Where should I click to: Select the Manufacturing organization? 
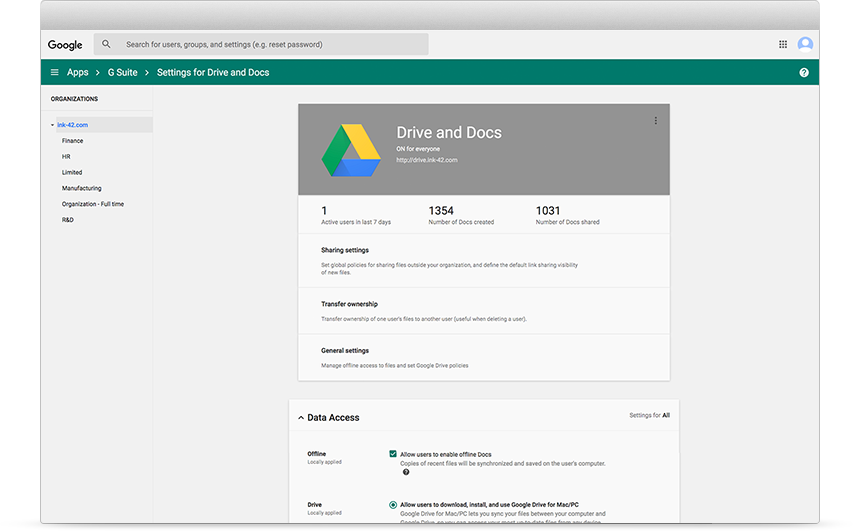coord(81,188)
